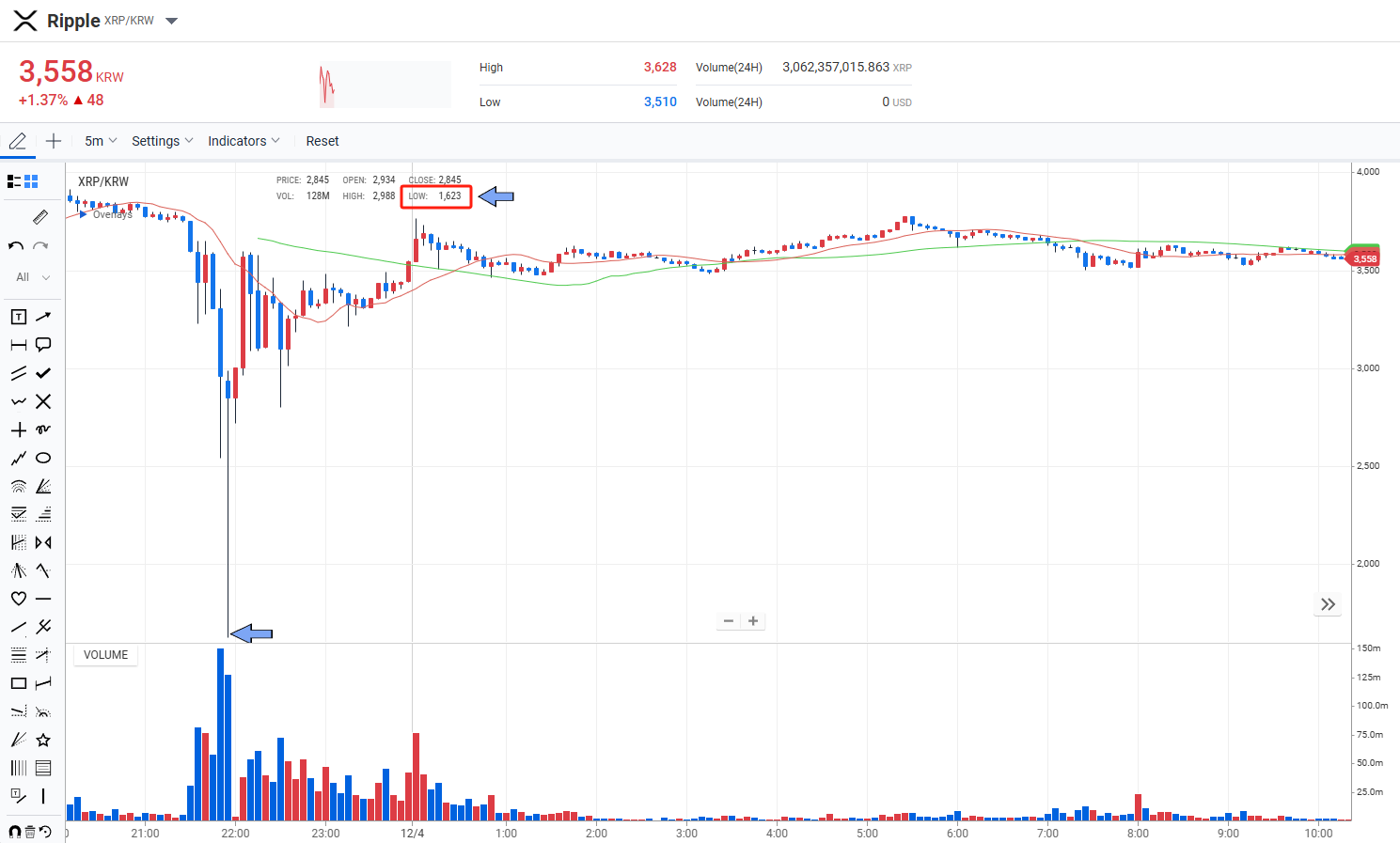
Task: Delete drawings with the trash icon
Action: tap(30, 832)
